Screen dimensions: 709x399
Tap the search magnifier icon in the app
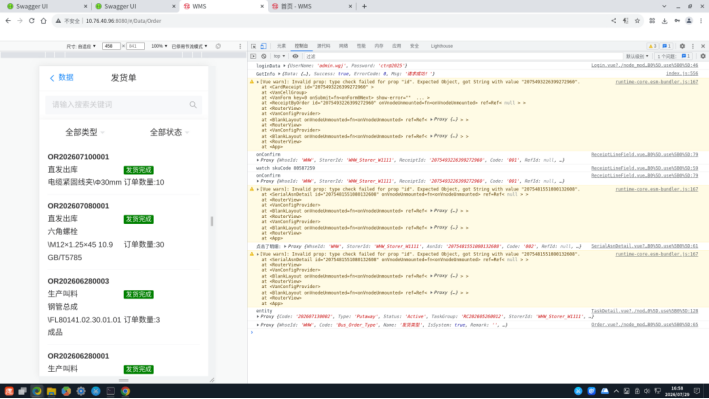(193, 105)
